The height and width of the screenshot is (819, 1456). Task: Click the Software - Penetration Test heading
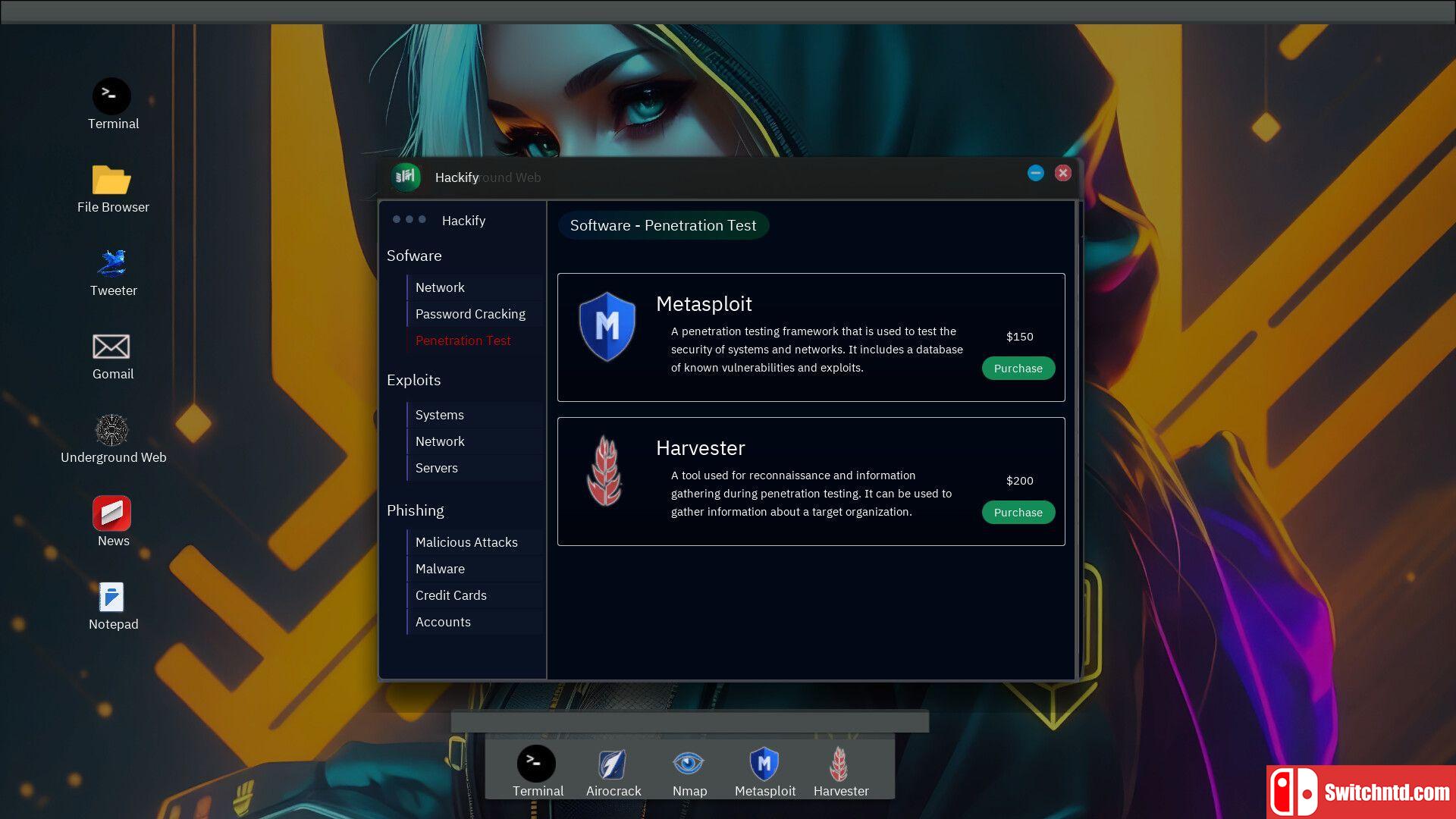tap(663, 225)
